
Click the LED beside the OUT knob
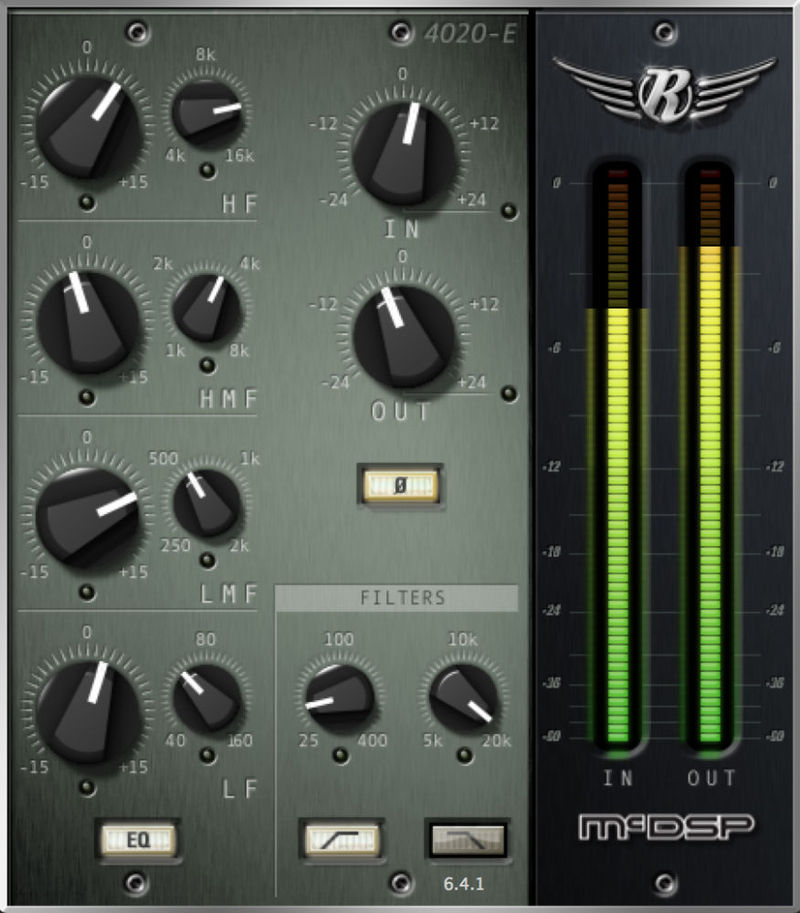[x=509, y=394]
